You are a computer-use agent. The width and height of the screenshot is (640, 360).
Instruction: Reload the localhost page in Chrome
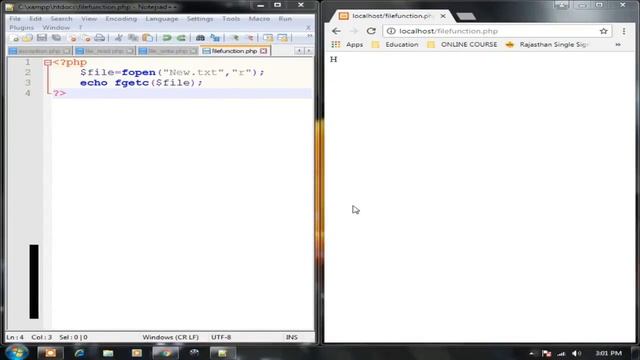coord(371,31)
